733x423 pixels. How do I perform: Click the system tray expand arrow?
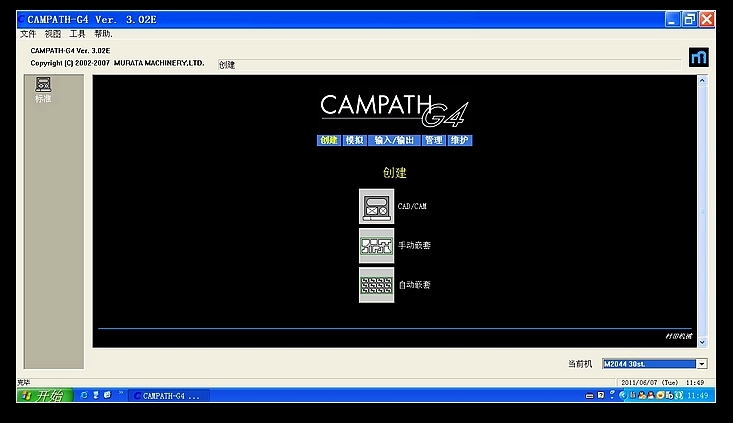point(622,395)
